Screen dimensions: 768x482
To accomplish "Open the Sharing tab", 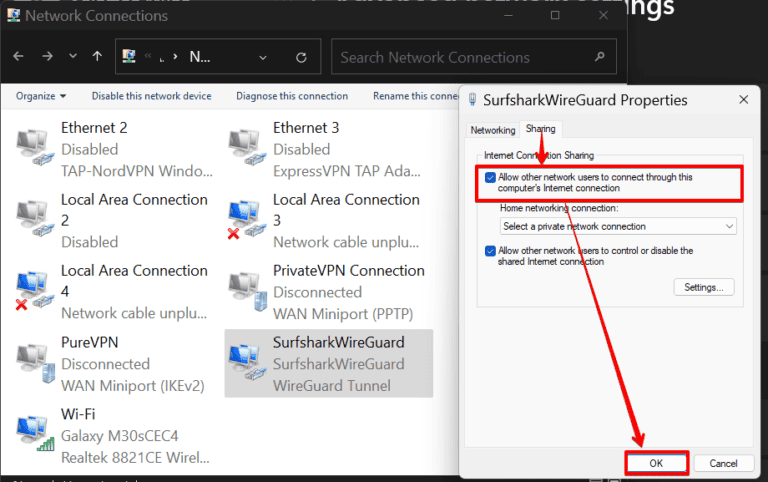I will click(541, 130).
